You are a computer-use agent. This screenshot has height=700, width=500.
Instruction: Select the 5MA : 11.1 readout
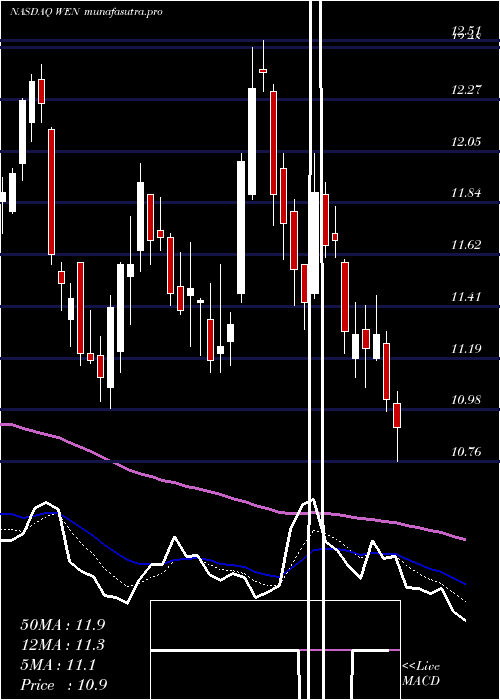58,665
